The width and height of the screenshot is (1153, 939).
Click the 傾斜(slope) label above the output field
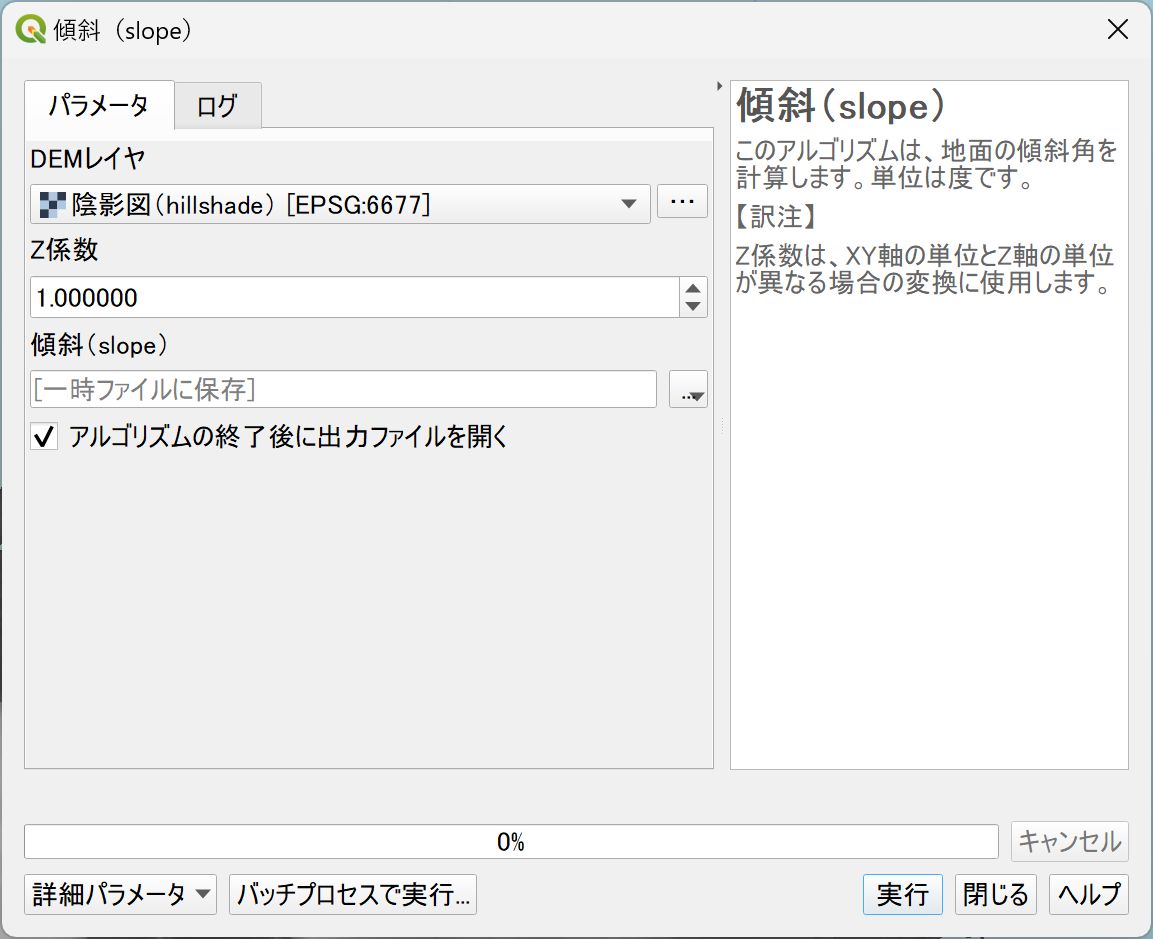(99, 345)
